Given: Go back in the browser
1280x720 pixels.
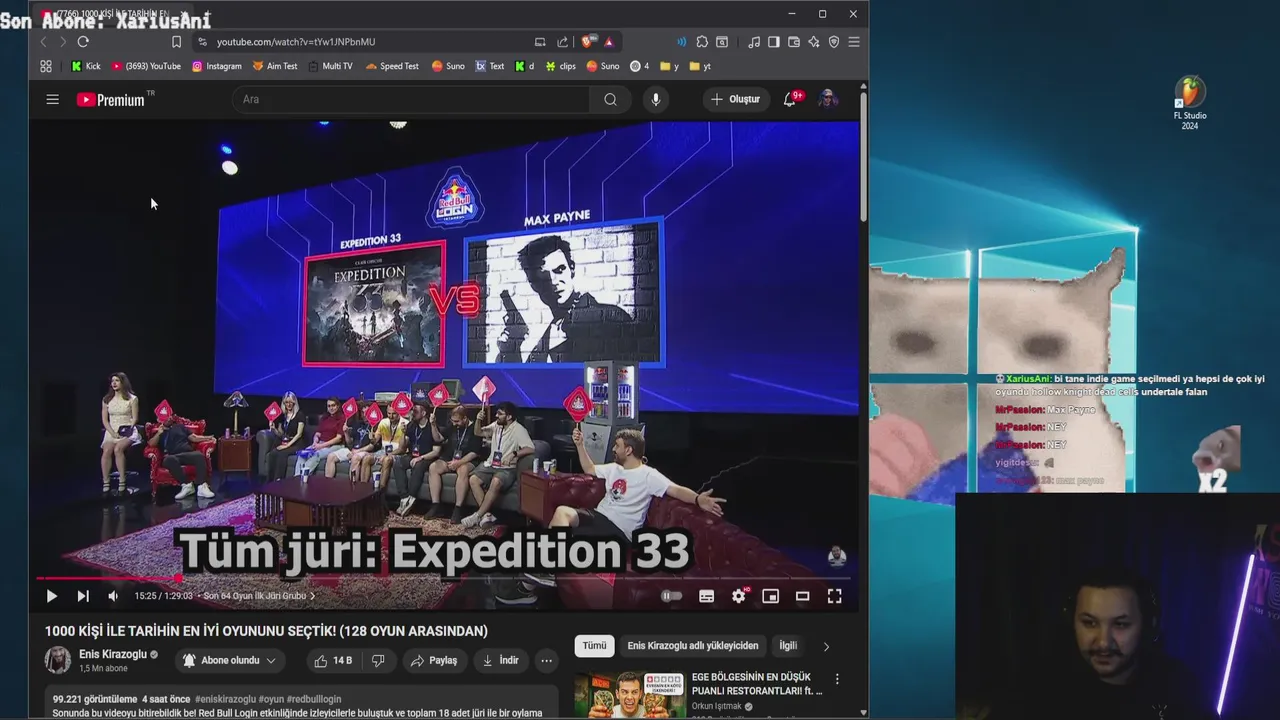Looking at the screenshot, I should [43, 42].
